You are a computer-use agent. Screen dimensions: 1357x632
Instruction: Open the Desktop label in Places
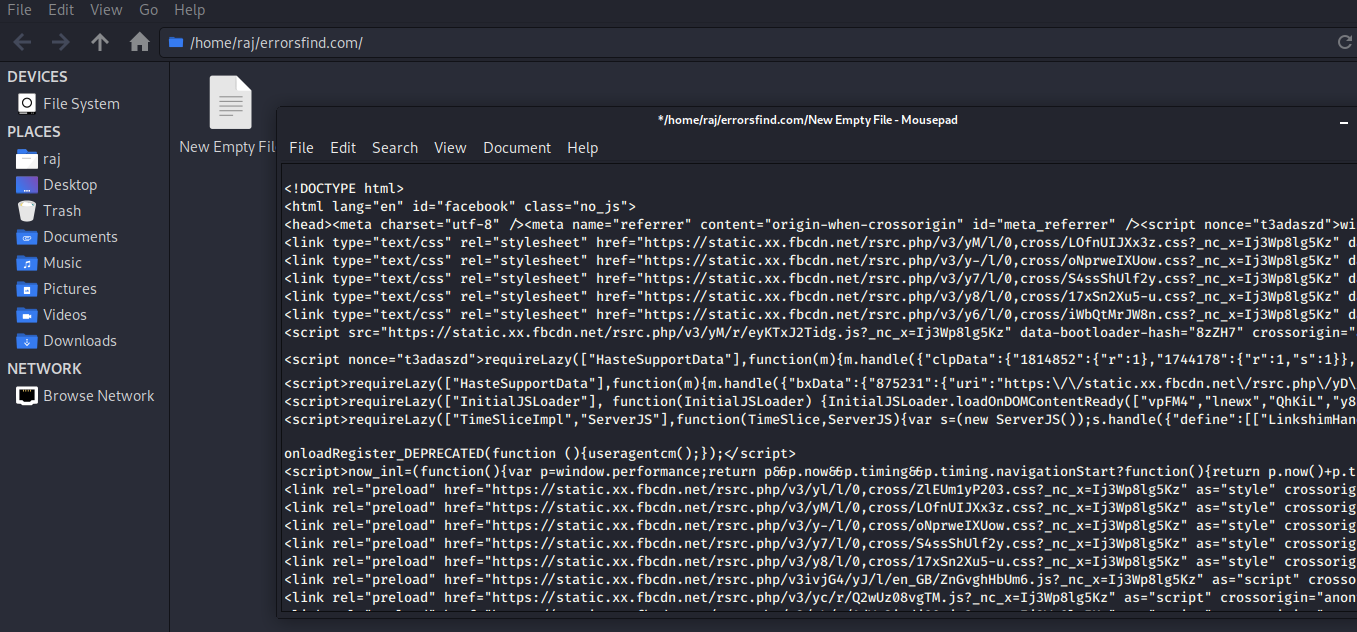click(70, 185)
